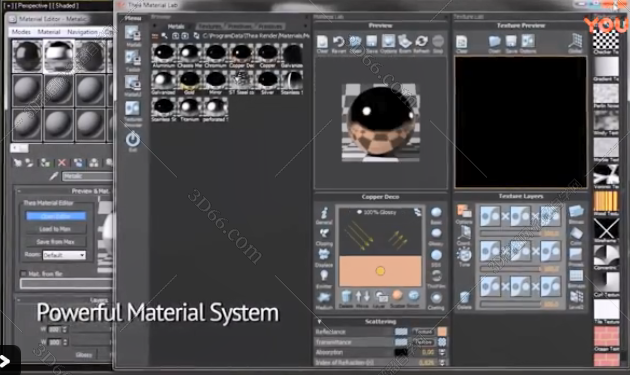Screen dimensions: 630x375
Task: Click the Scatter sphere icon under layer stack
Action: tap(397, 296)
